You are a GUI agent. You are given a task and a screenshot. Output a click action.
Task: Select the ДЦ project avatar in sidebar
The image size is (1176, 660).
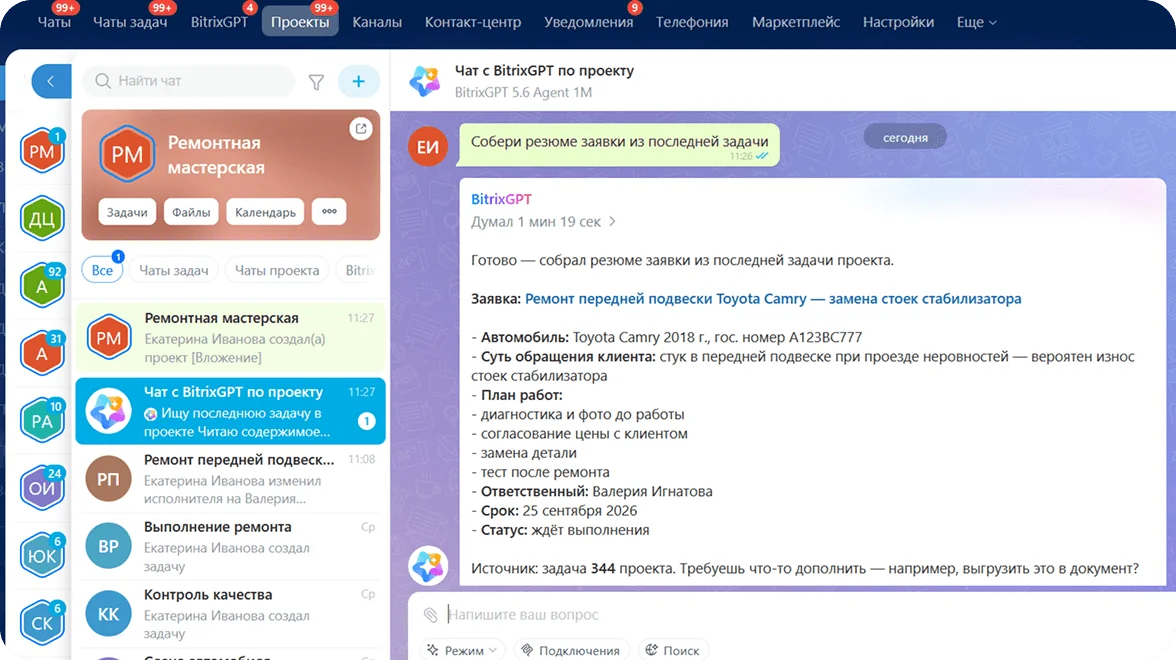(42, 218)
